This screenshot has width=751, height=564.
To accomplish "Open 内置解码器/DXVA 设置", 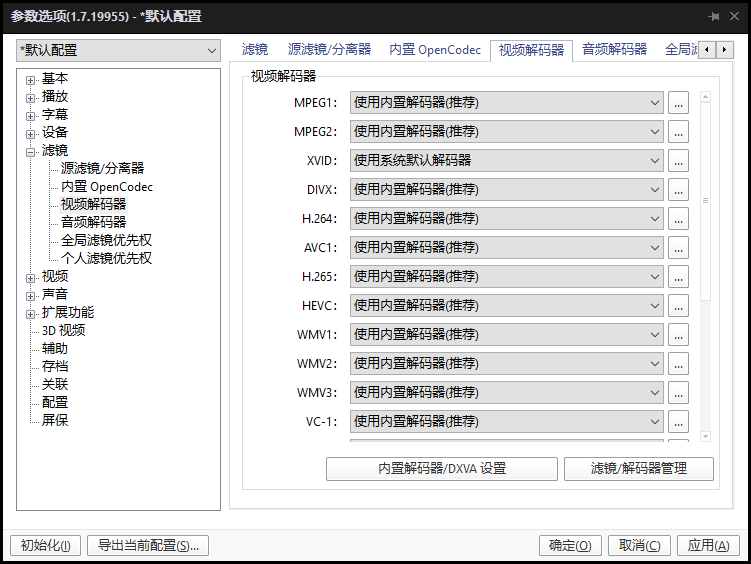I will (x=442, y=468).
